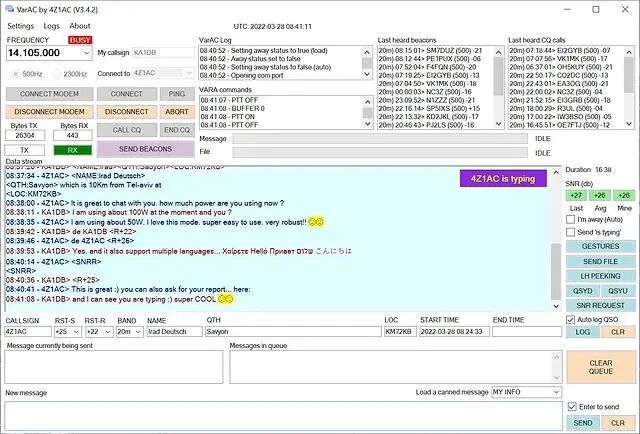Click the END TIME field
Screen dimensions: 640x434
[x=527, y=332]
